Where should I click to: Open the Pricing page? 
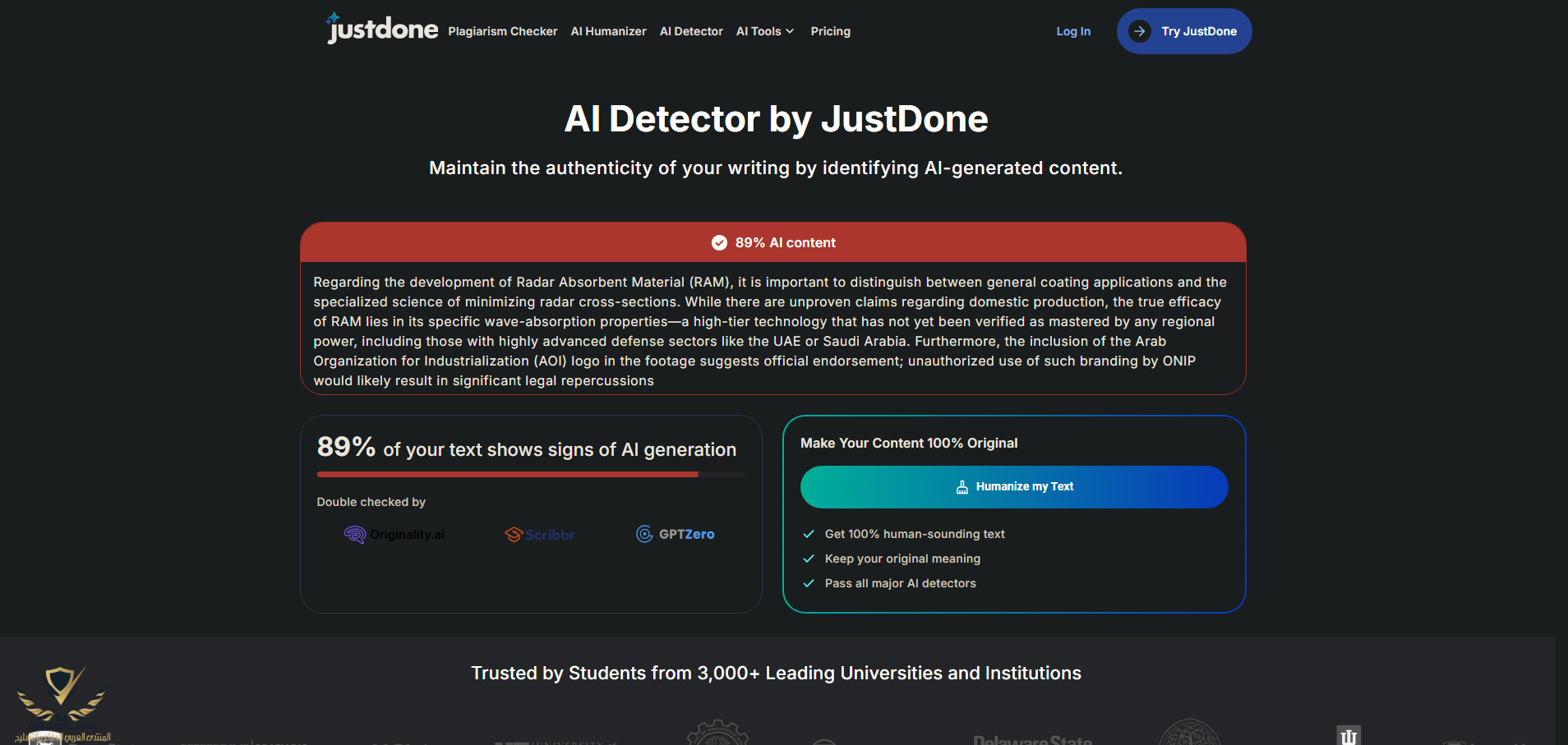point(830,31)
